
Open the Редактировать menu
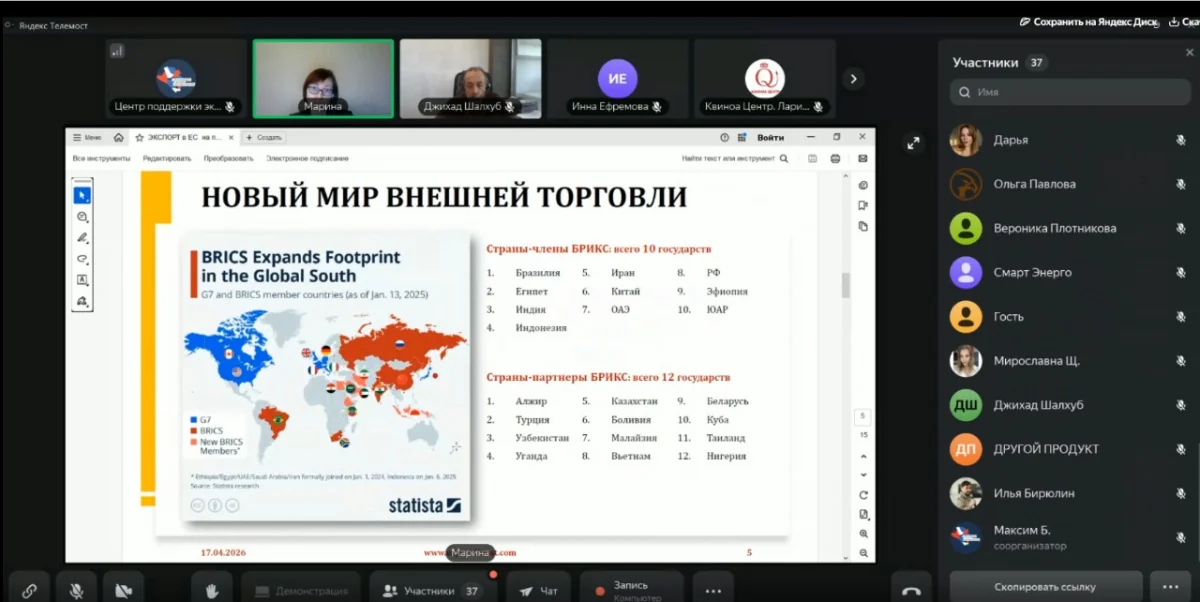coord(166,158)
